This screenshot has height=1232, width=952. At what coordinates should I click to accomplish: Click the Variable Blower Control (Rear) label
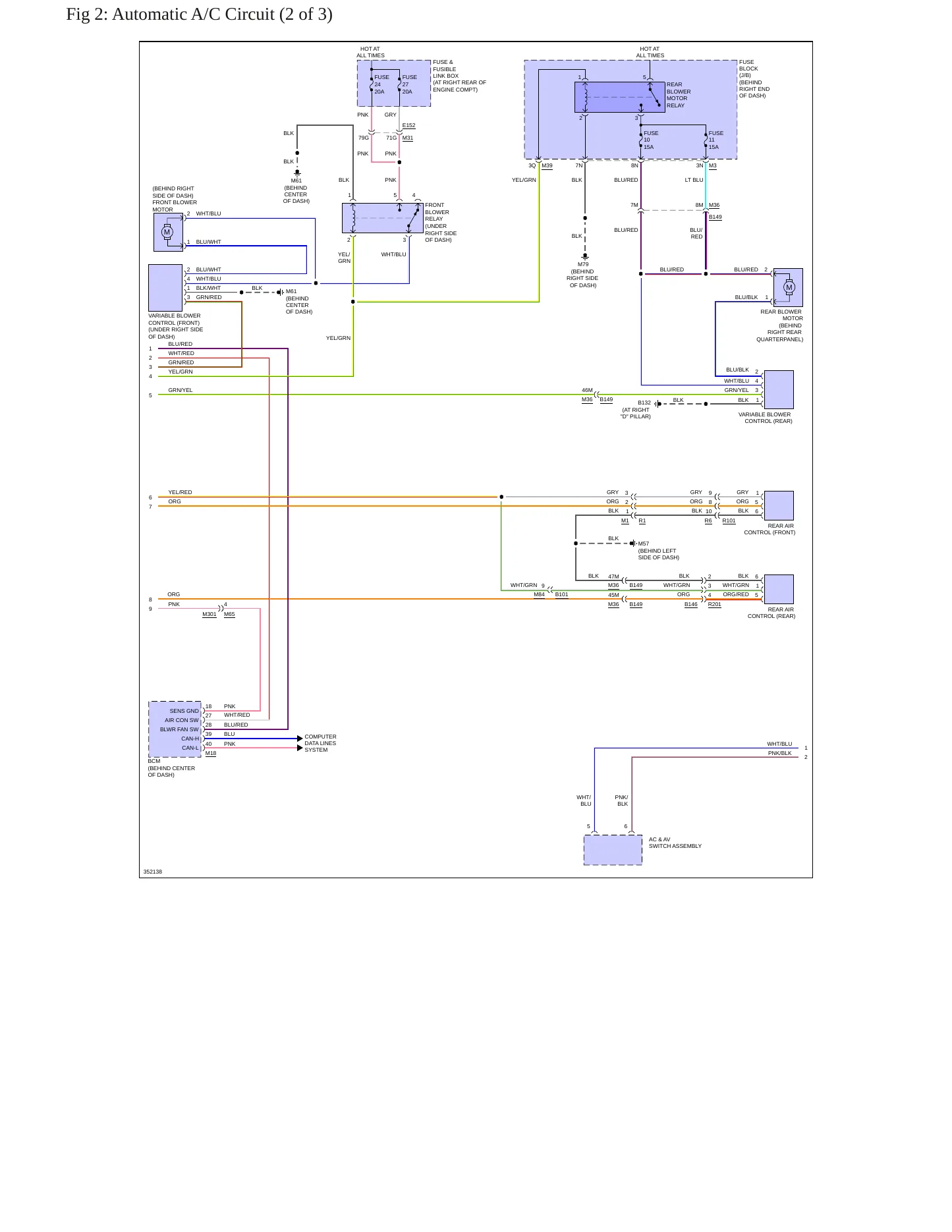(x=765, y=418)
